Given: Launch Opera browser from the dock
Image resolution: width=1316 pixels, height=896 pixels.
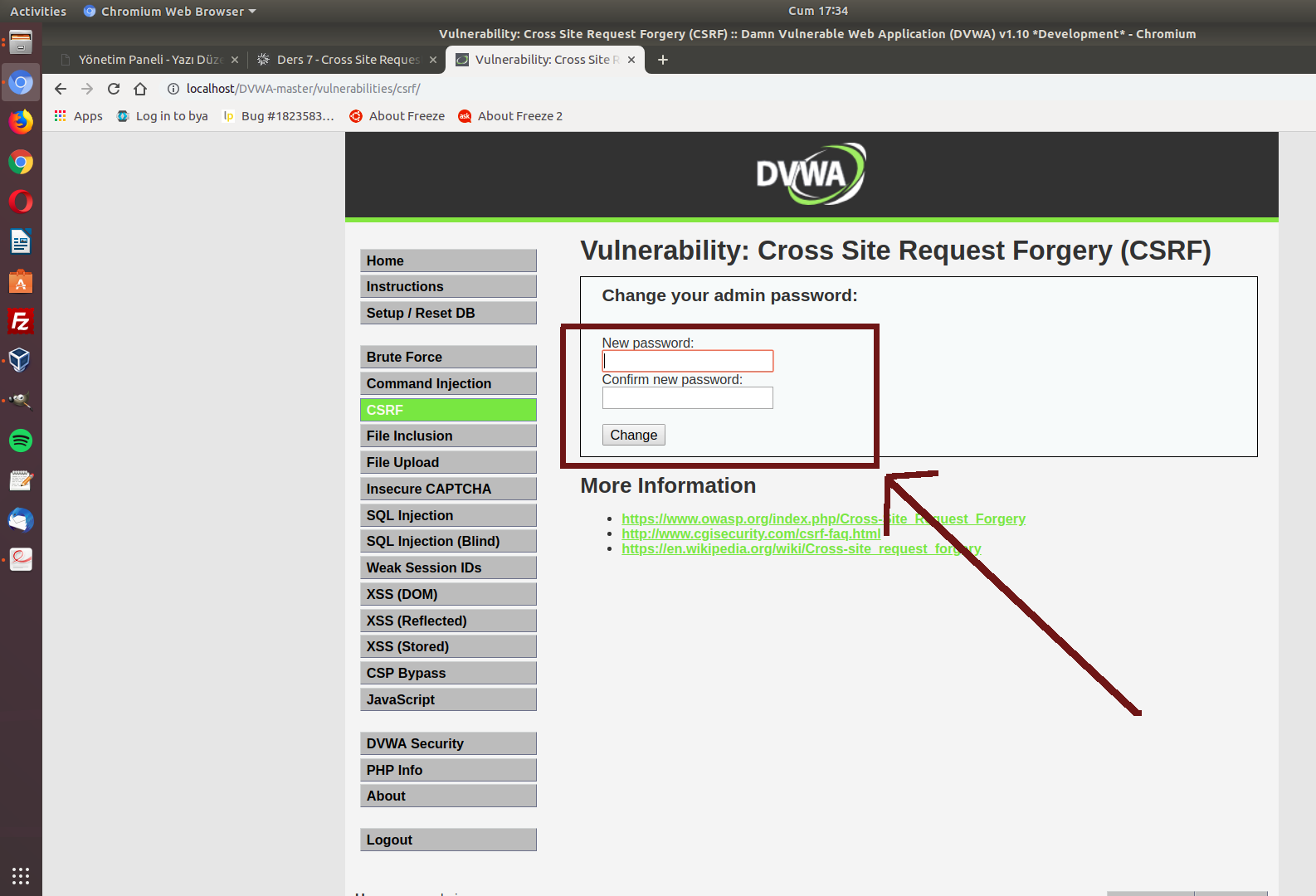Looking at the screenshot, I should coord(21,202).
